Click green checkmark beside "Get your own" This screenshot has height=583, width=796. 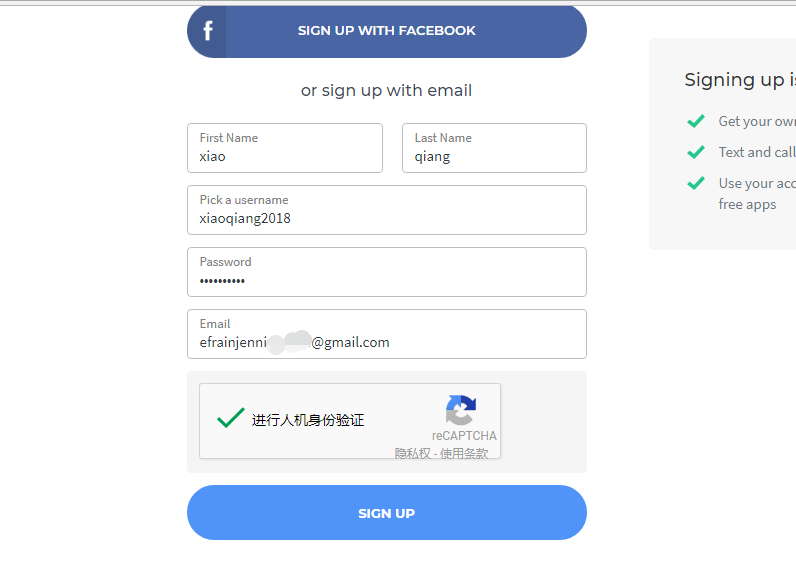[x=696, y=121]
